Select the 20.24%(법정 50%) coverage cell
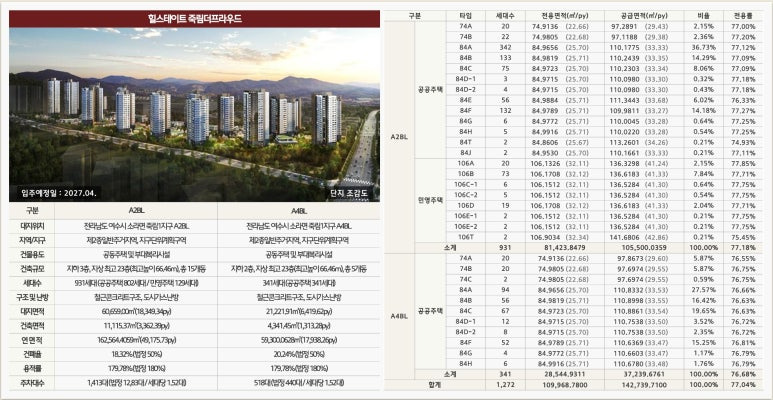Image resolution: width=773 pixels, height=400 pixels. click(299, 354)
